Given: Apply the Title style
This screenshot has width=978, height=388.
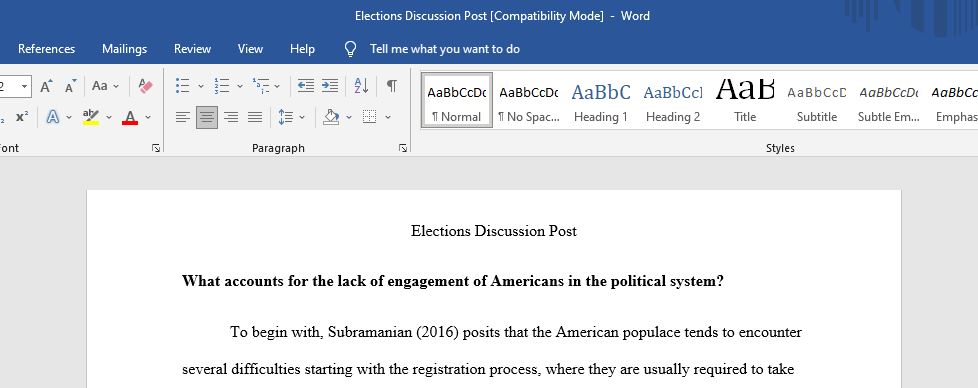Looking at the screenshot, I should tap(745, 100).
